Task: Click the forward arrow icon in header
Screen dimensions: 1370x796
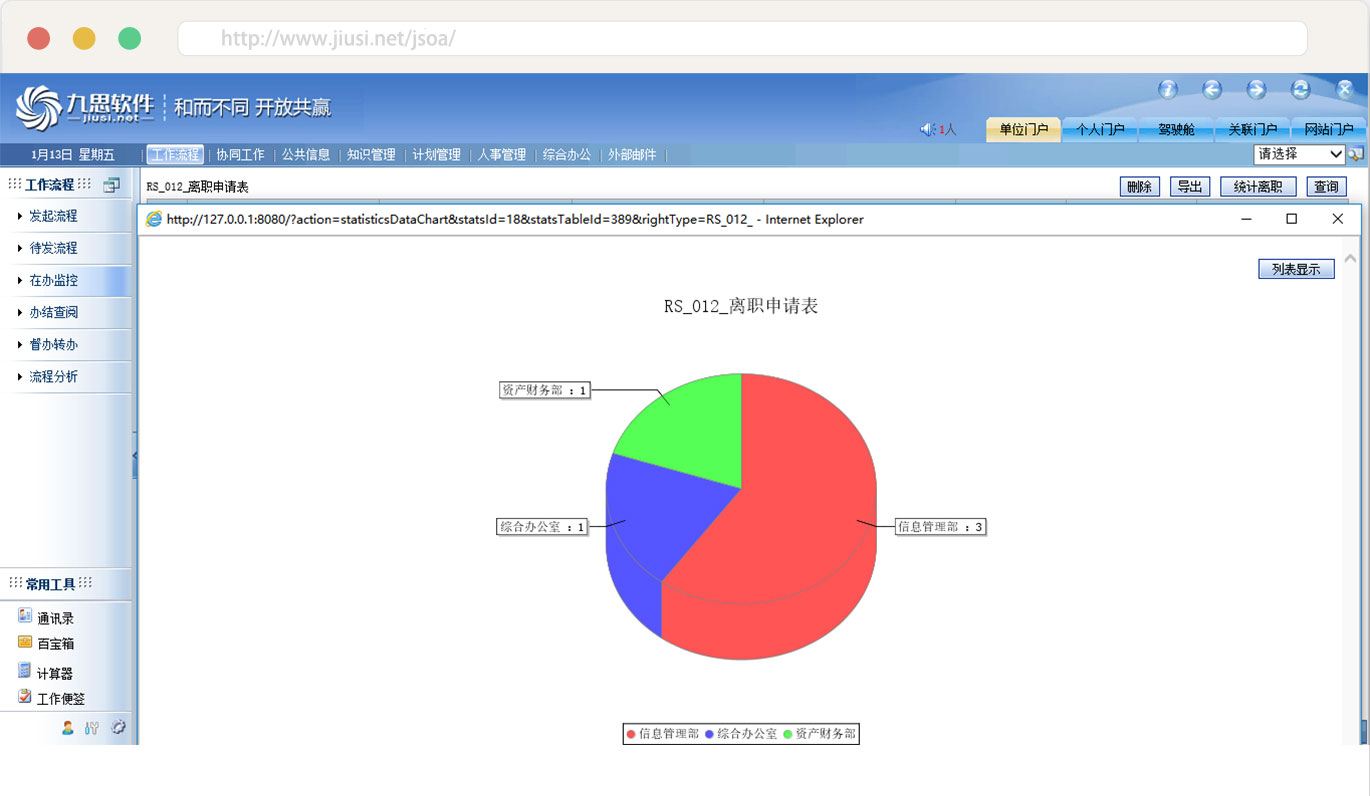Action: 1256,90
